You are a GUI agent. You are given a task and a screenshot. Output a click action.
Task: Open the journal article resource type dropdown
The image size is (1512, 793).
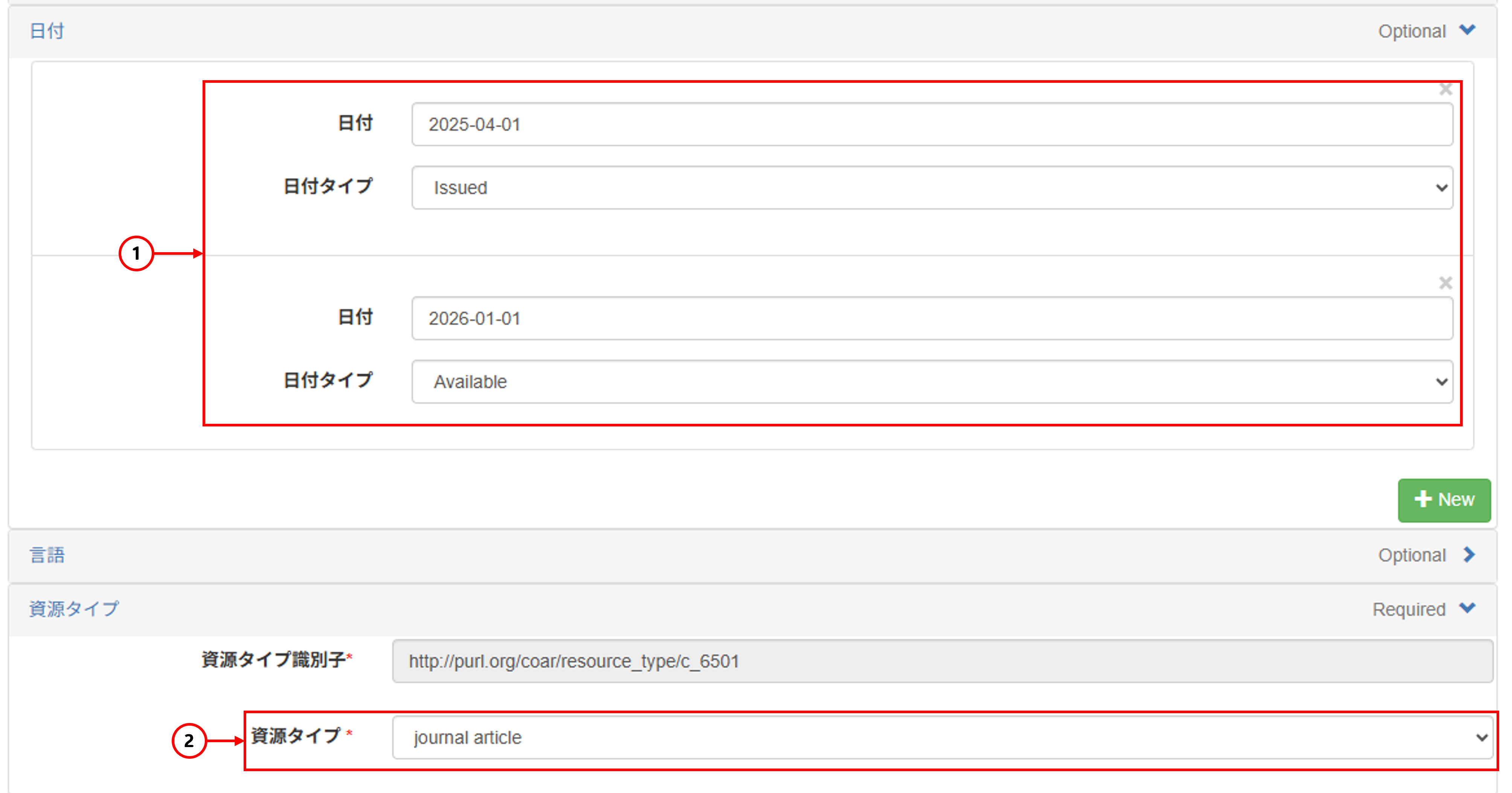[942, 737]
